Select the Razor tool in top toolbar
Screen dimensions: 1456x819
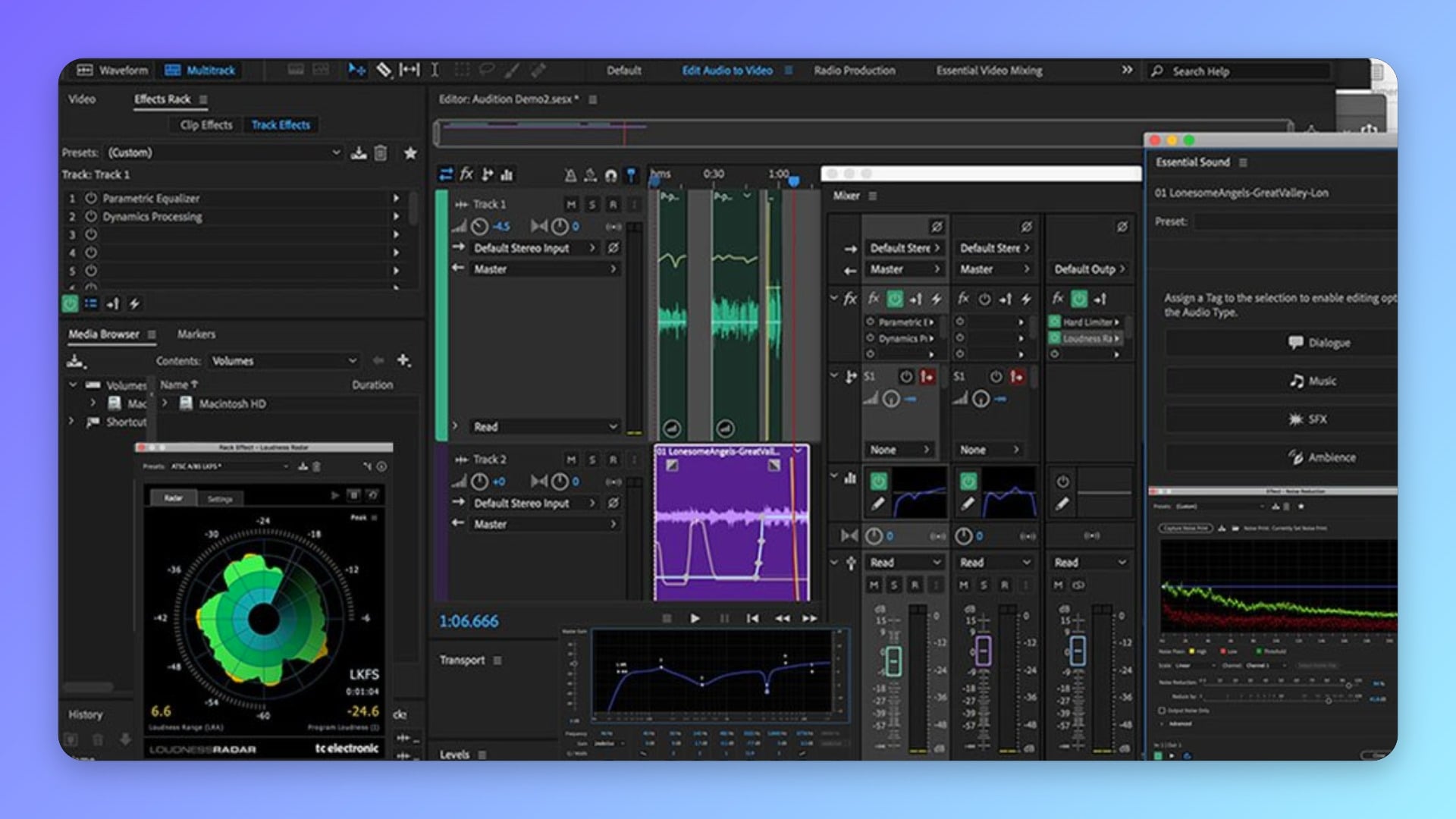384,71
